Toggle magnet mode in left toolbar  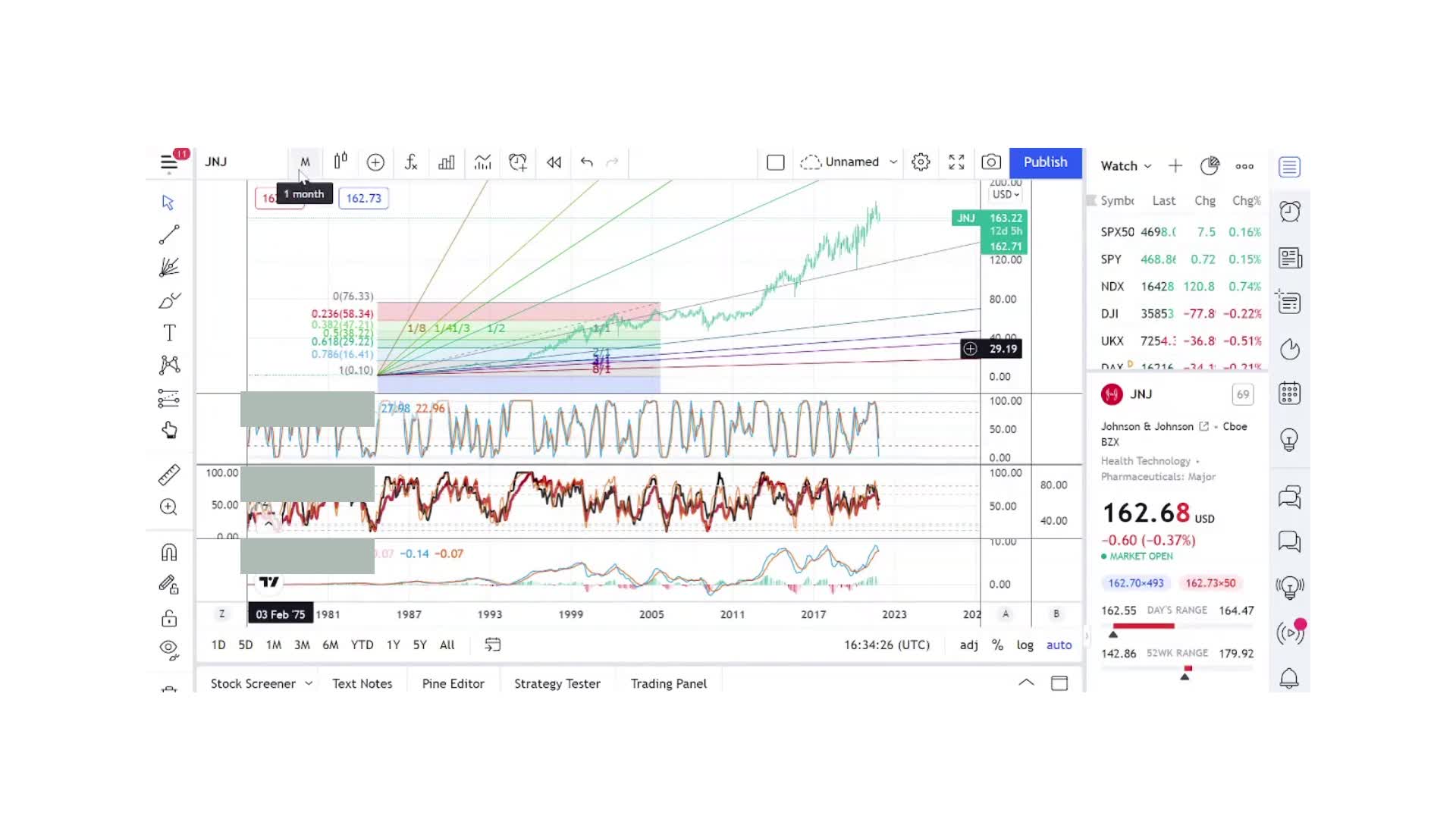[x=169, y=552]
